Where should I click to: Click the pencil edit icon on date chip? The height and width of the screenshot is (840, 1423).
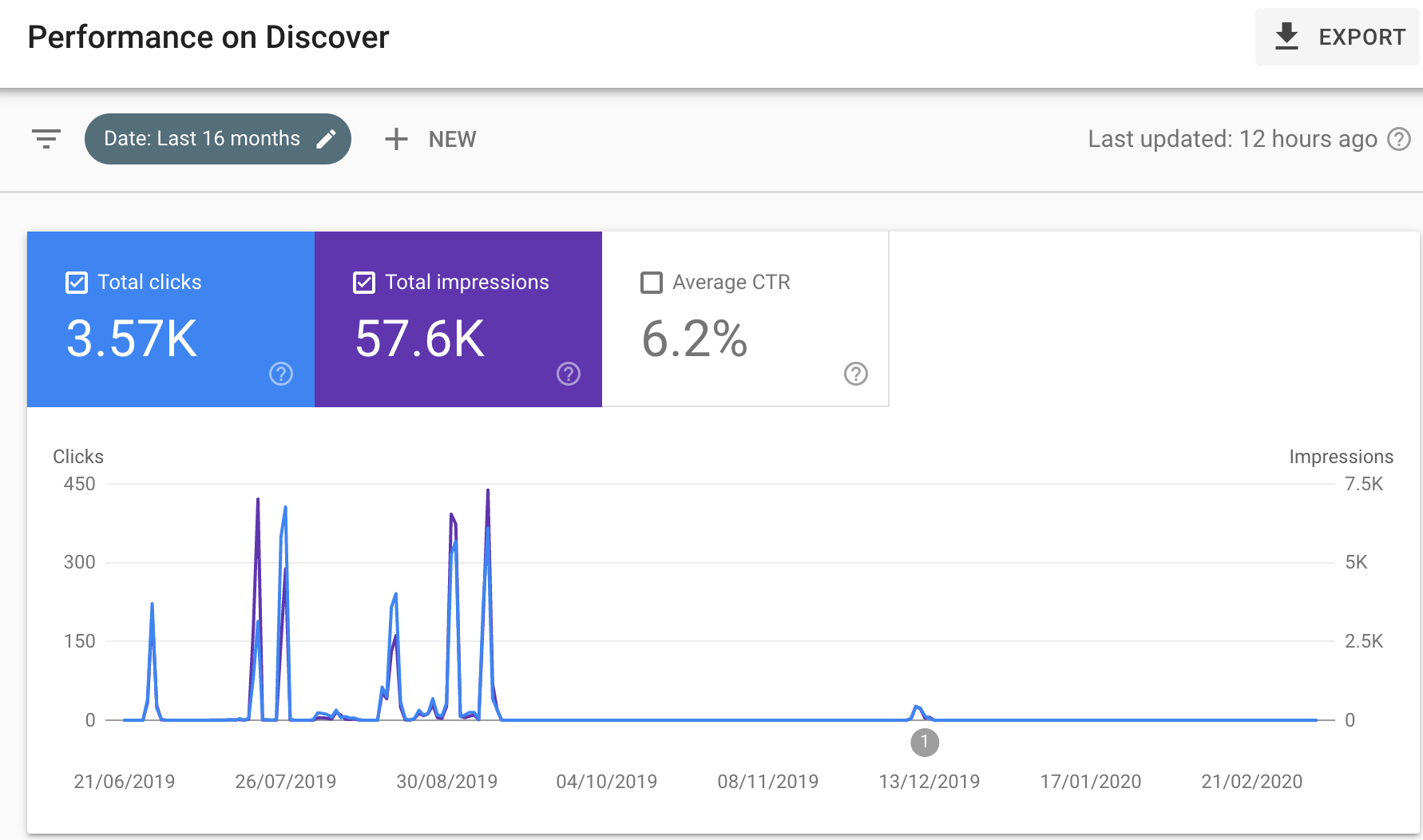[326, 139]
